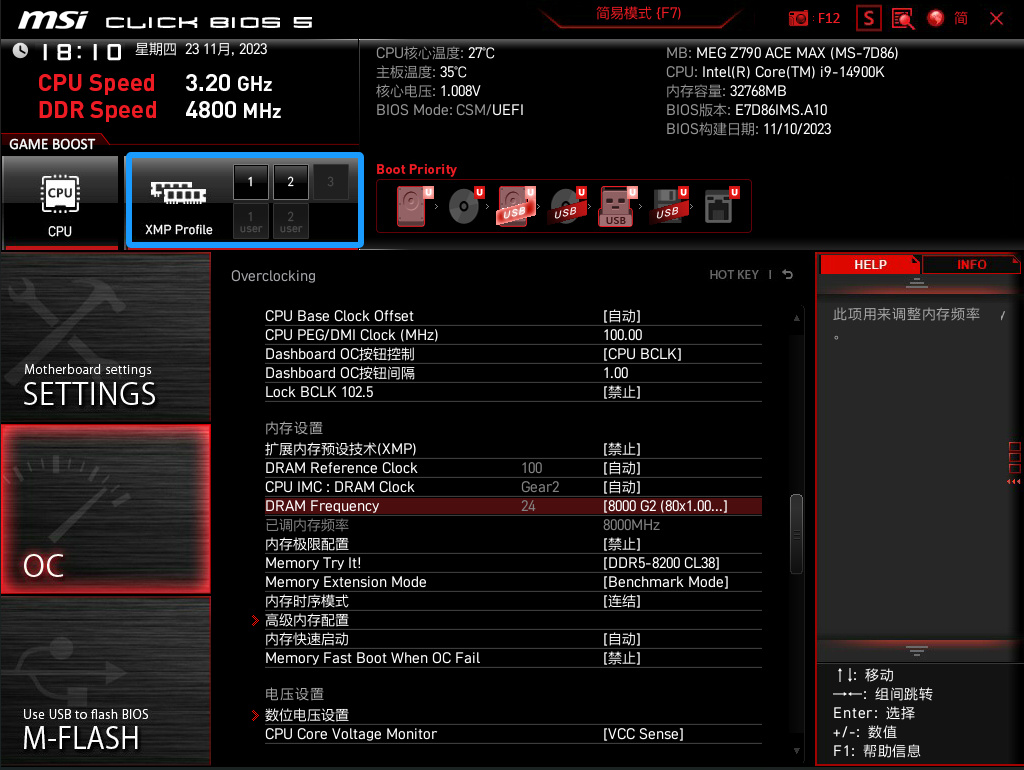
Task: Open CPU Base Clock Offset value dropdown
Action: click(622, 316)
